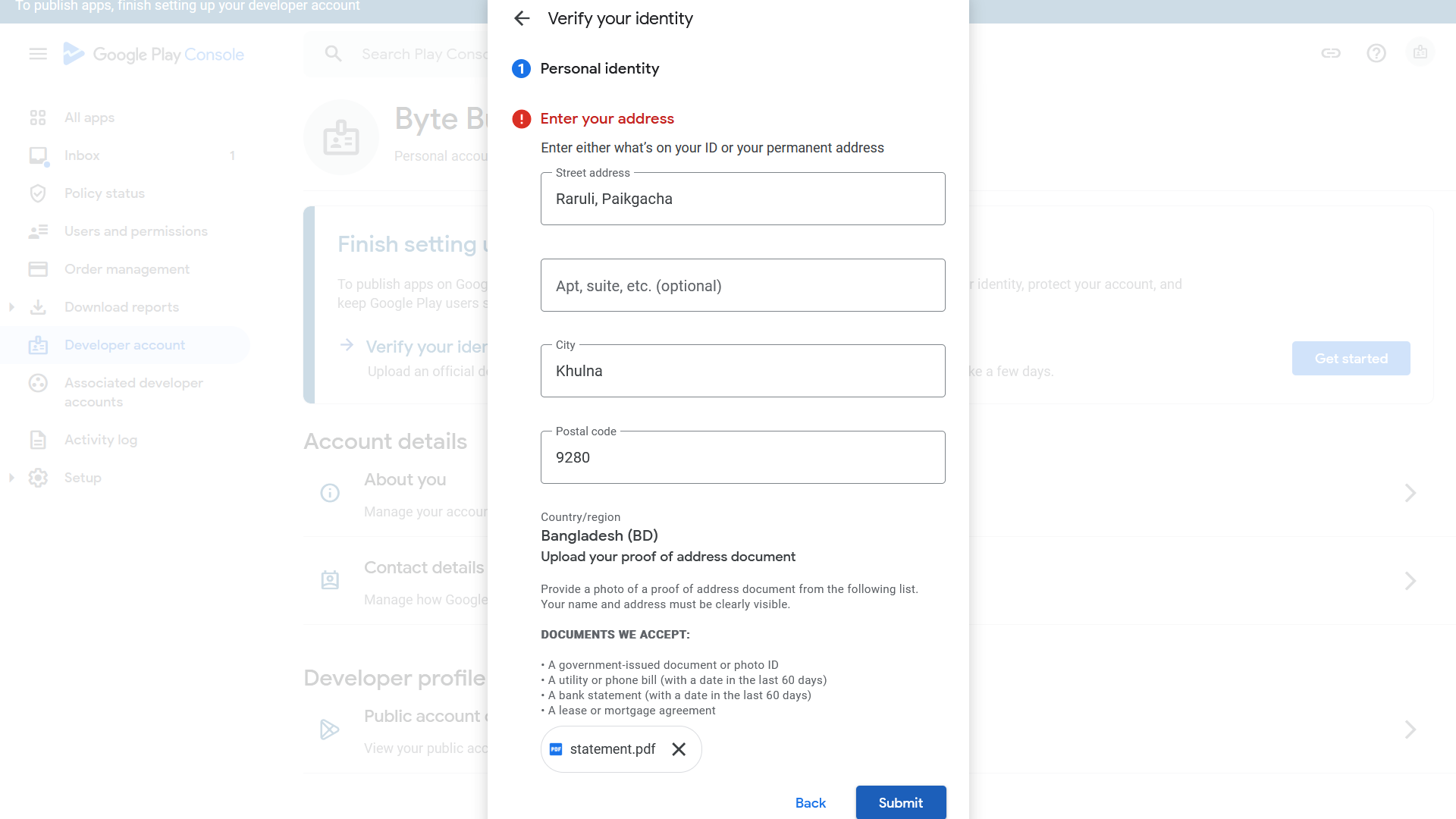1456x819 pixels.
Task: Open About you row chevron
Action: pos(1410,493)
